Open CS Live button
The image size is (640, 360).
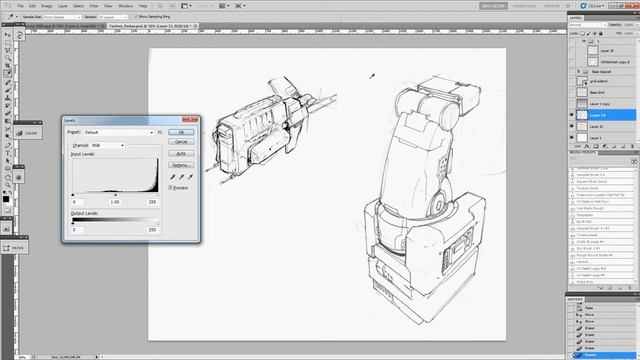point(593,6)
